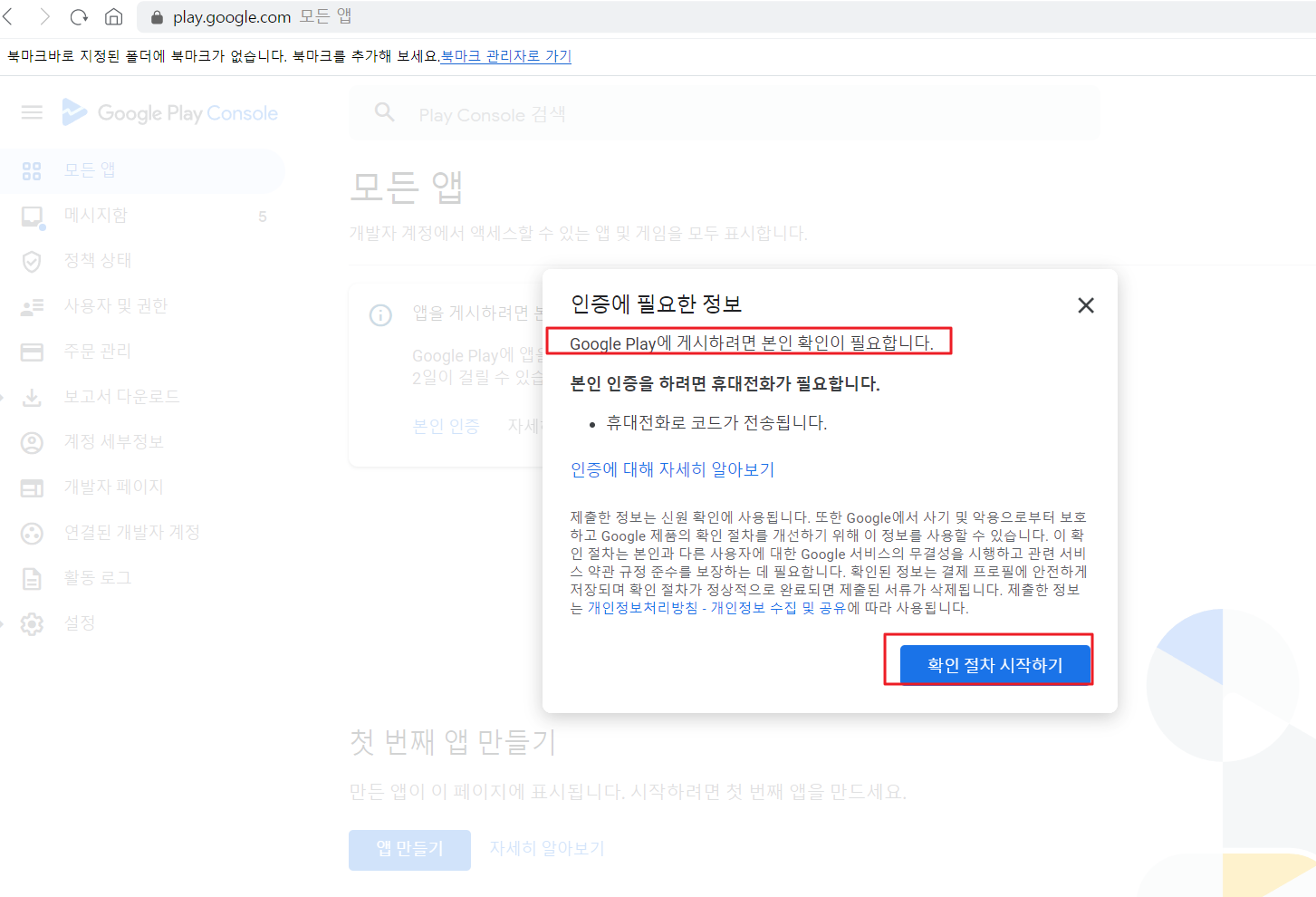
Task: Click the 활동 로그 document icon
Action: pyautogui.click(x=32, y=578)
